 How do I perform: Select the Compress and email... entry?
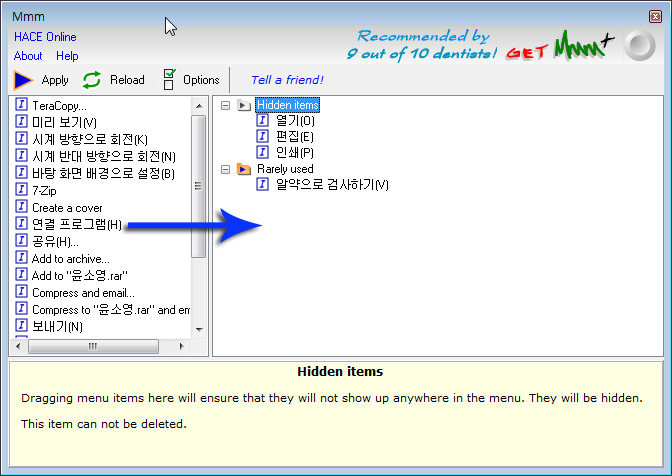(x=84, y=293)
